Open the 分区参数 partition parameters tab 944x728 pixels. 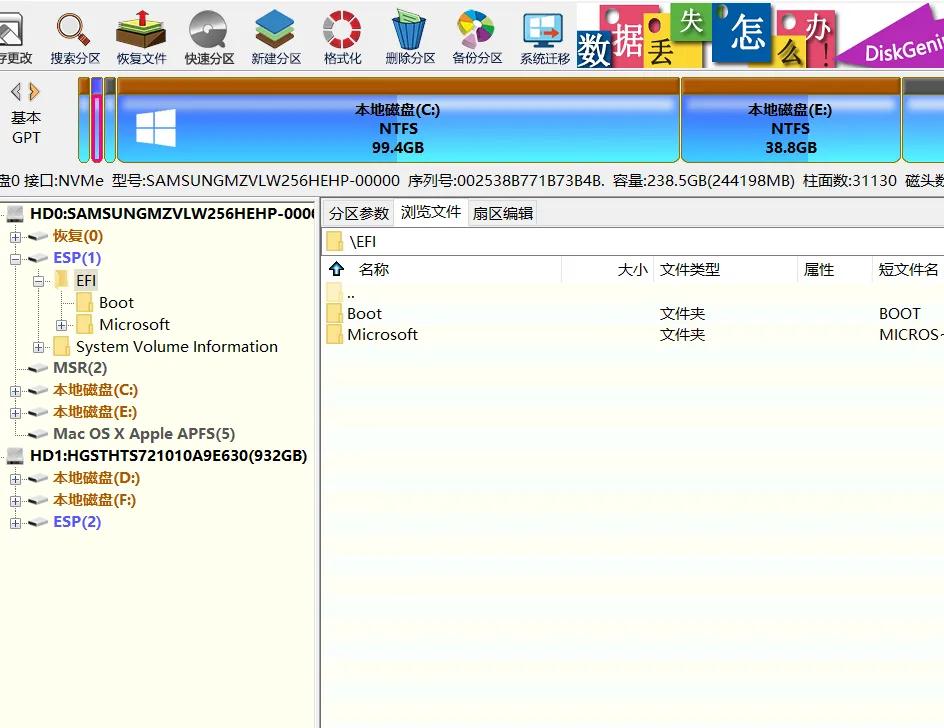(x=358, y=212)
